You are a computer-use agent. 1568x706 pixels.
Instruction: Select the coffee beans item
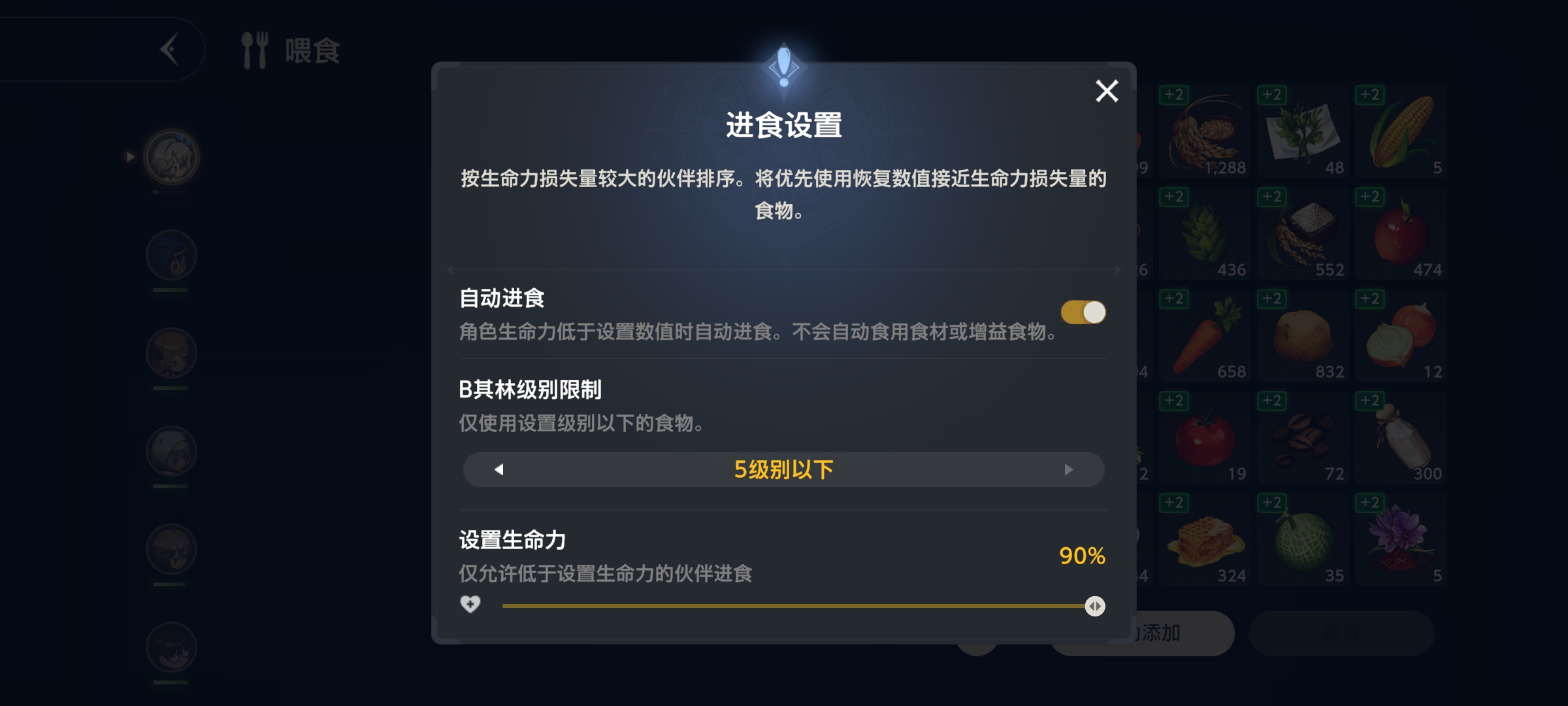pos(1303,437)
